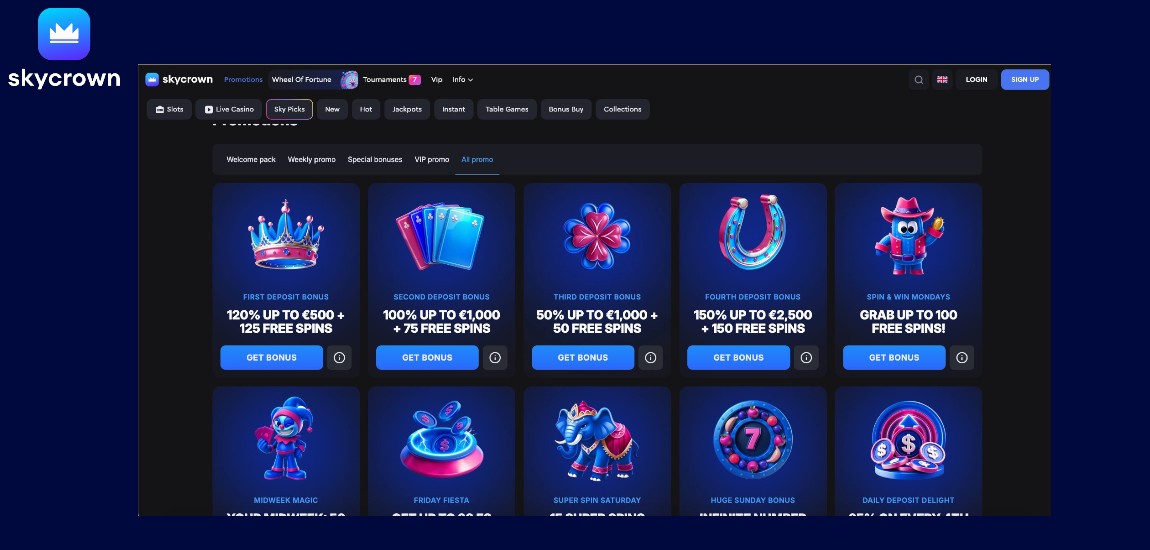Click '150% UP TO €2,500 + 150 FREE SPINS' text
Viewport: 1150px width, 550px height.
752,322
